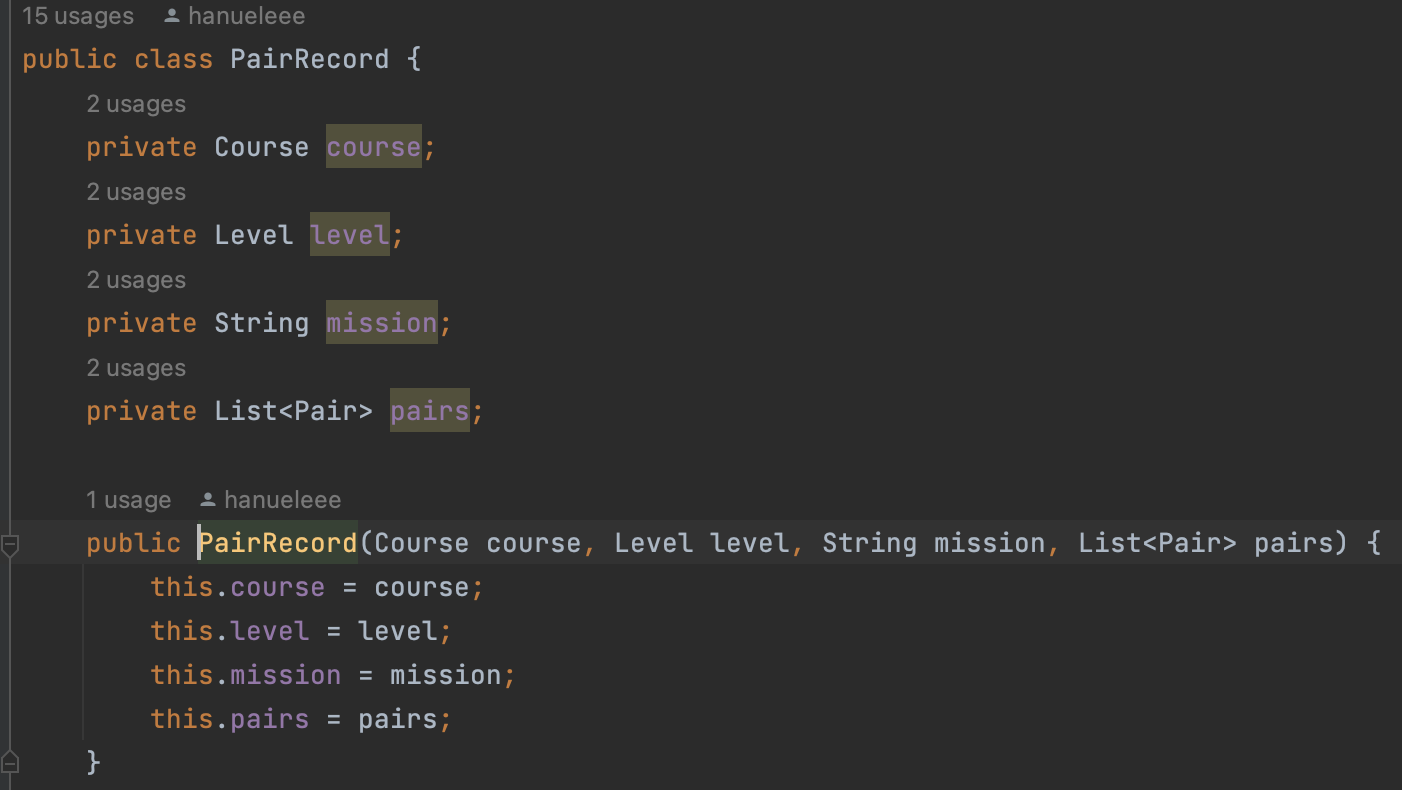Click the author person icon above the class declaration
This screenshot has width=1402, height=790.
(x=172, y=16)
